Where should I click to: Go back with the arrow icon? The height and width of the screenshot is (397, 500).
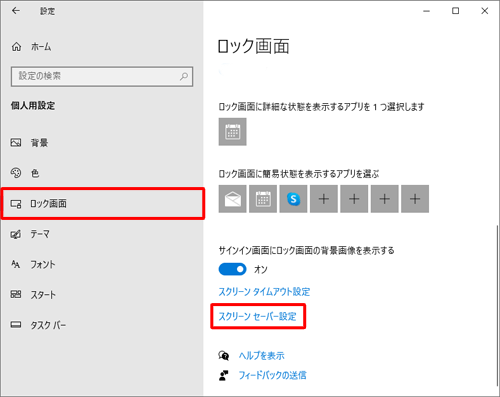(x=16, y=11)
